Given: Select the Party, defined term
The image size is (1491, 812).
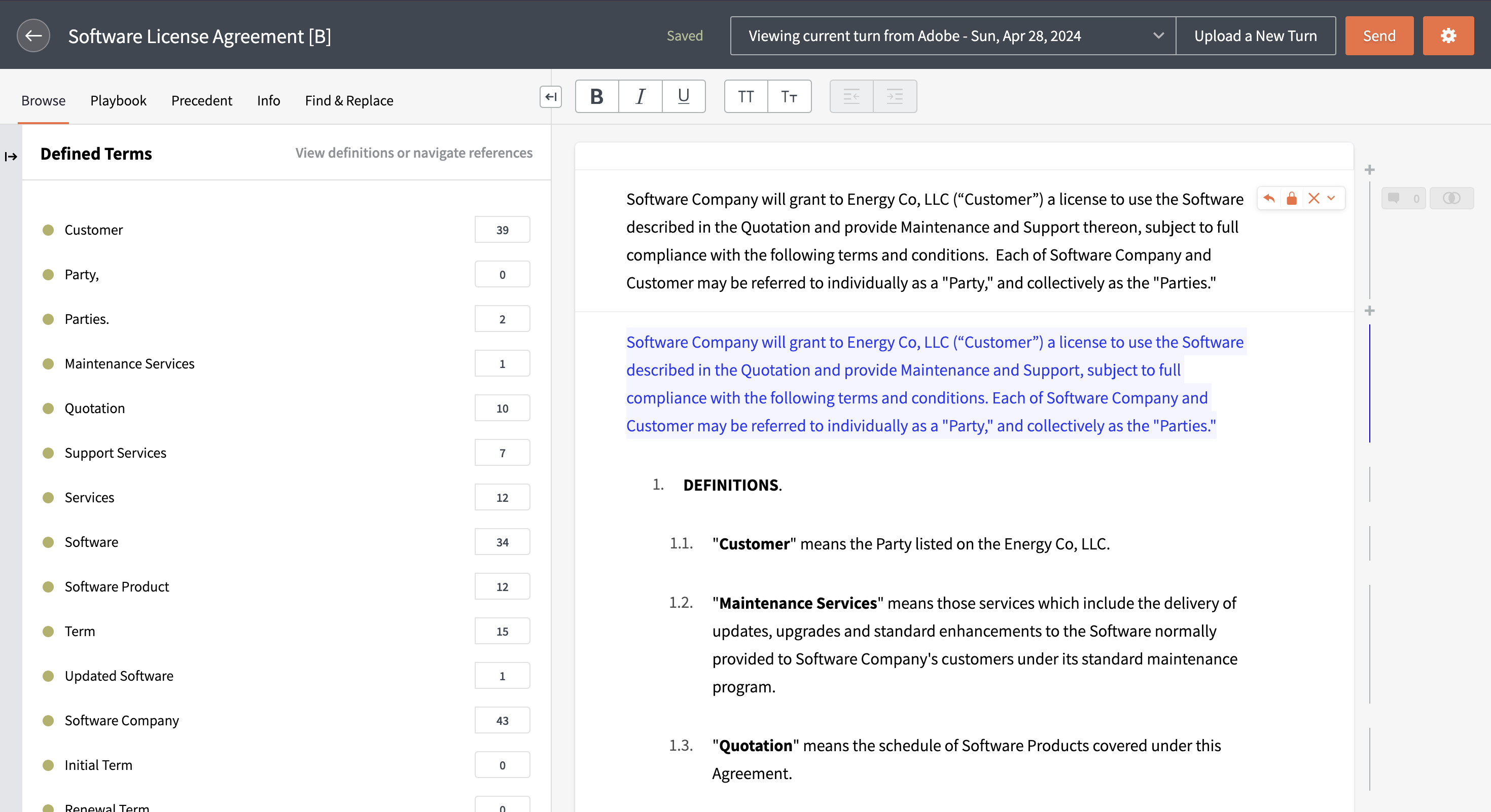Looking at the screenshot, I should click(82, 275).
